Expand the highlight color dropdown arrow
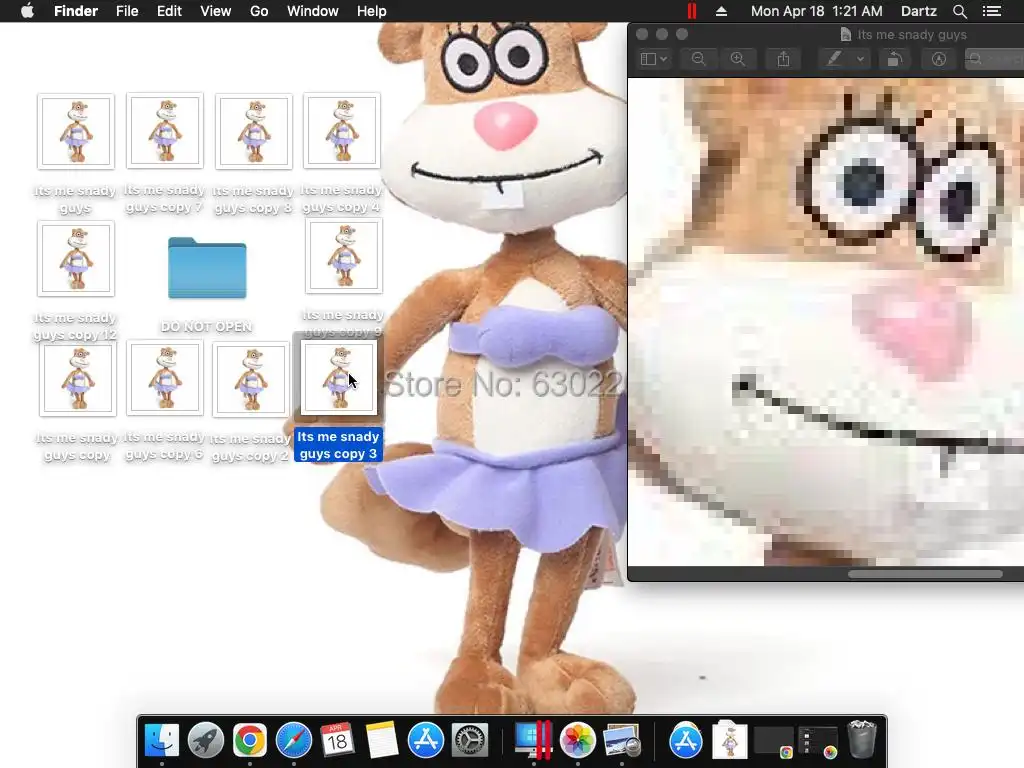Screen dimensions: 1024x768 point(860,59)
